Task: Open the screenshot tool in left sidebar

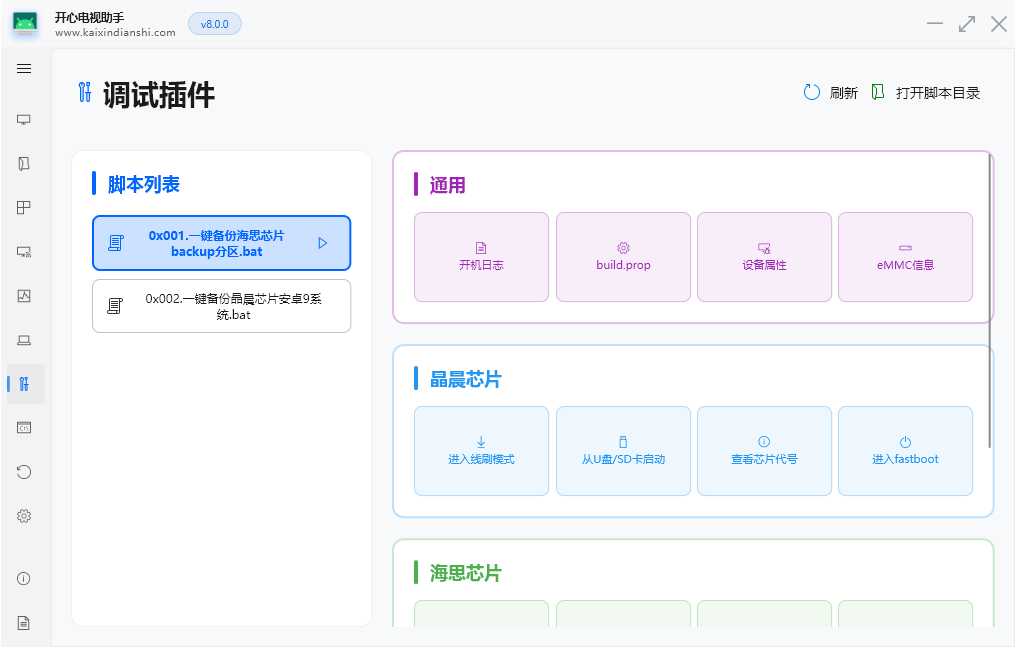Action: tap(24, 296)
